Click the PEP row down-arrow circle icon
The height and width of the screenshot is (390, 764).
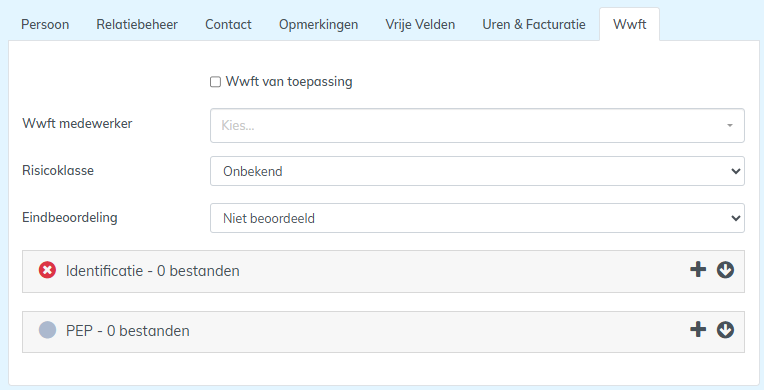coord(725,330)
